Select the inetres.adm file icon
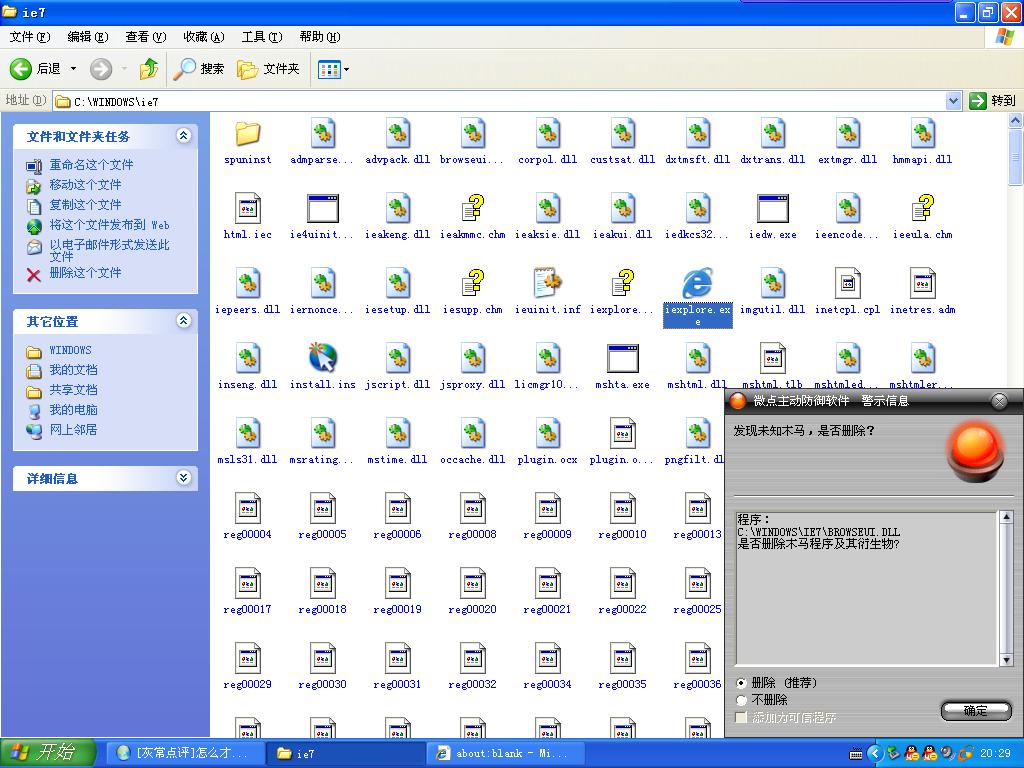Image resolution: width=1024 pixels, height=768 pixels. click(923, 283)
